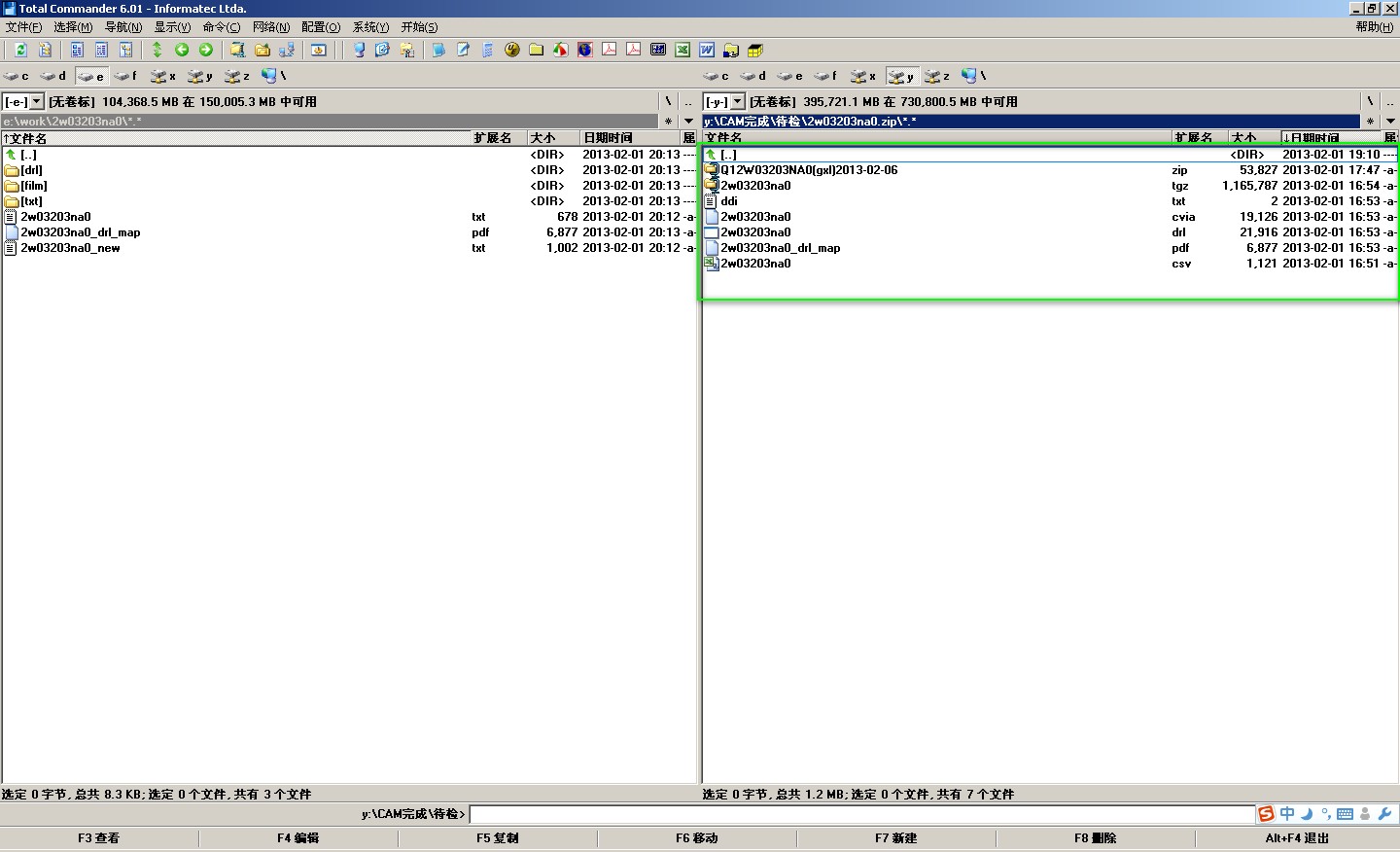Select network drive z in left panel
Screen dimensions: 1400x852
237,76
